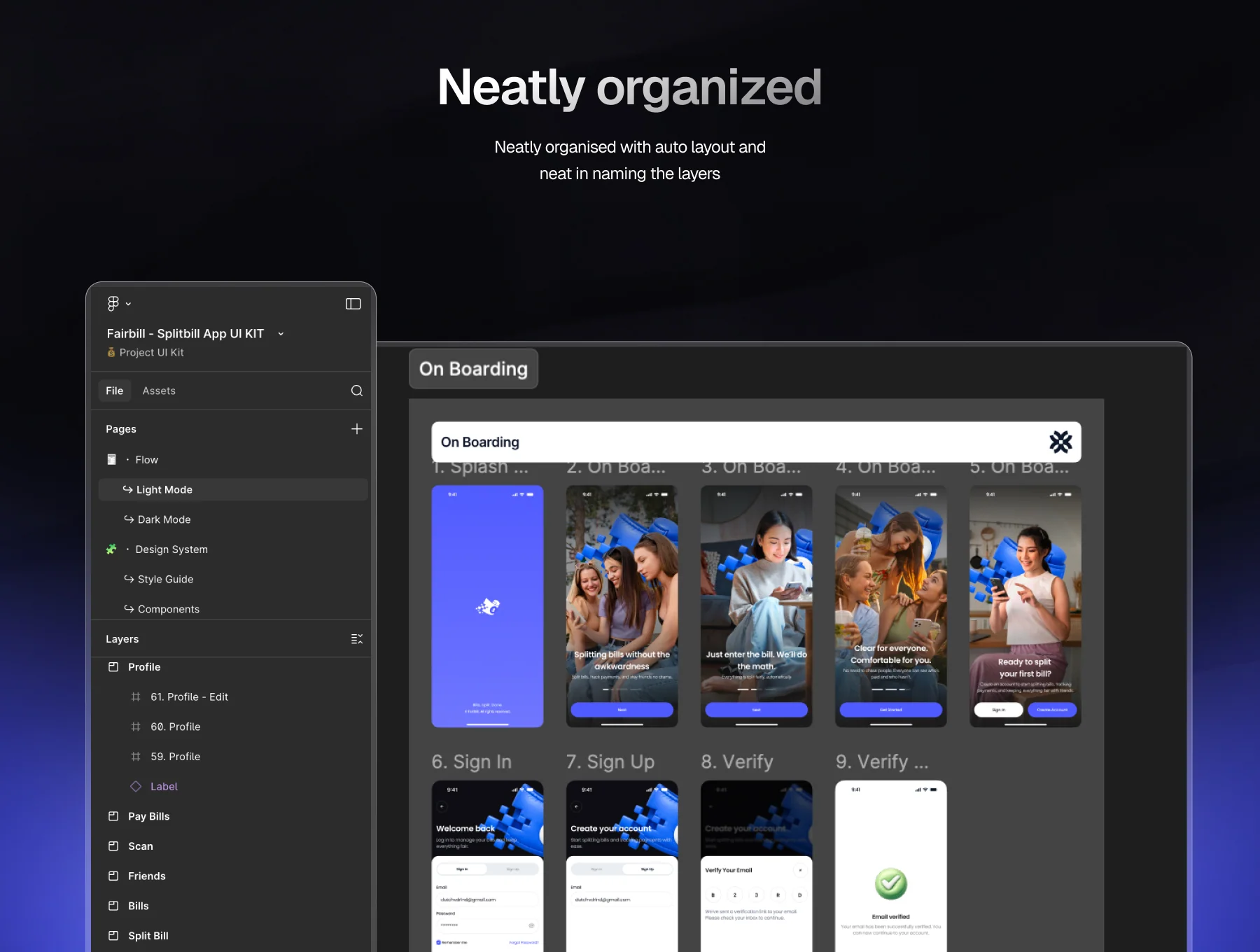Image resolution: width=1260 pixels, height=952 pixels.
Task: Click the Project UI Kit link
Action: (145, 353)
